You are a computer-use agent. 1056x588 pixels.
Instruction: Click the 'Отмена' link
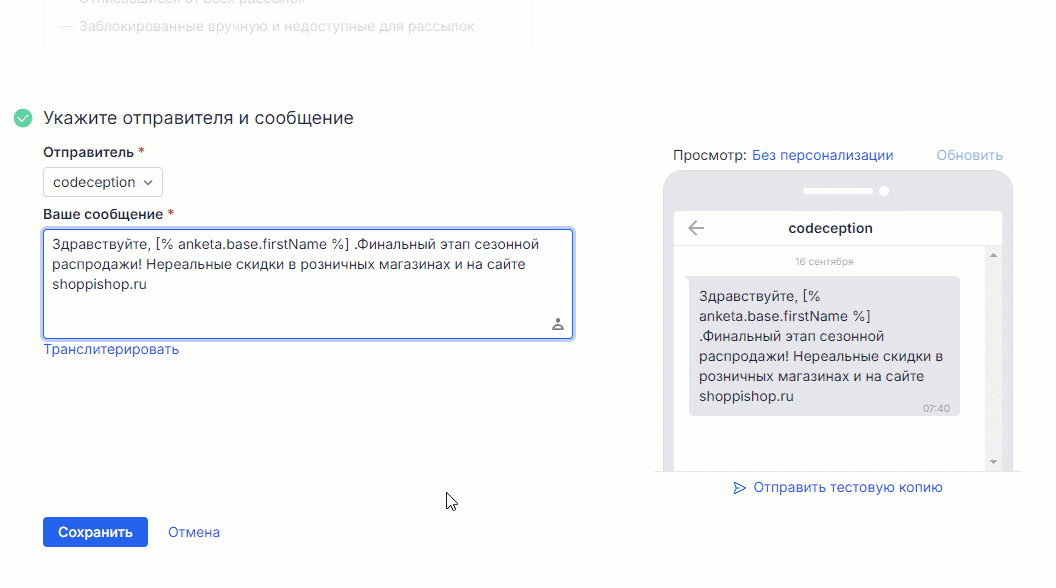(193, 531)
